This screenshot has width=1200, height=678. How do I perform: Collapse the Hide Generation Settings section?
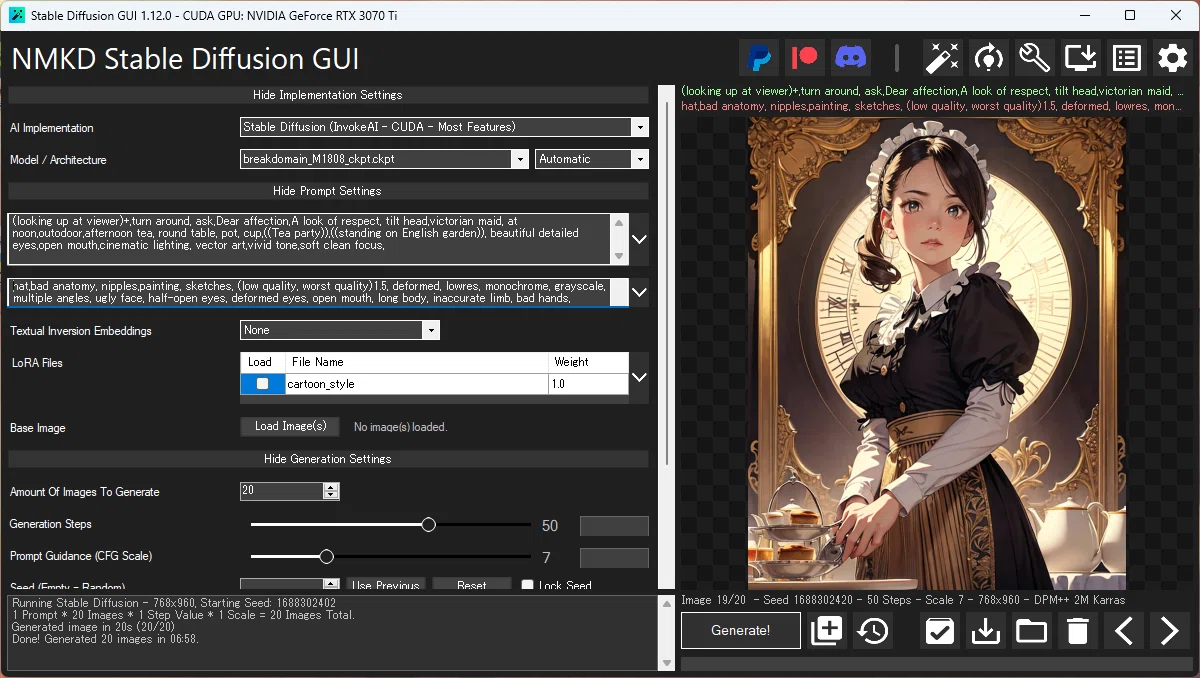point(328,459)
